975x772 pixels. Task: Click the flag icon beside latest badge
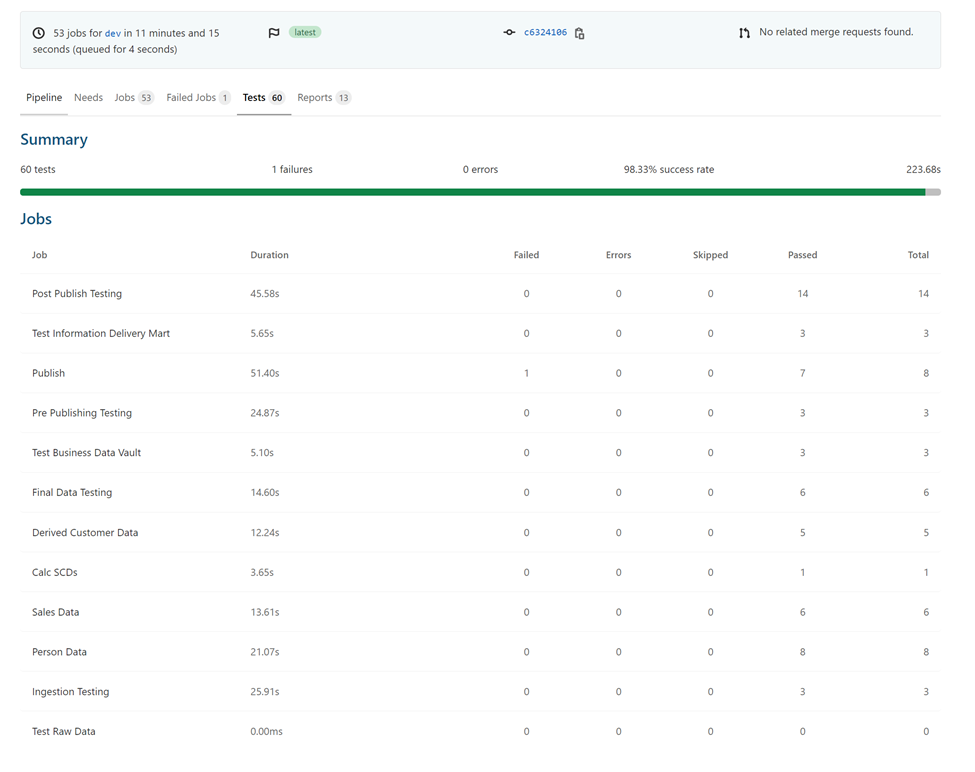coord(274,33)
